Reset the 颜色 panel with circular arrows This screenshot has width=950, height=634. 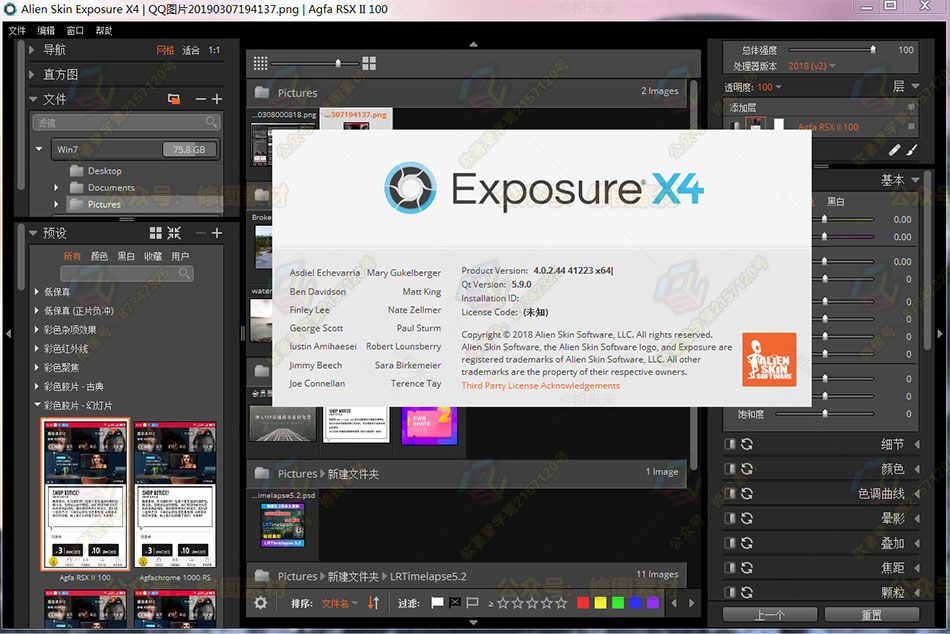[x=747, y=469]
